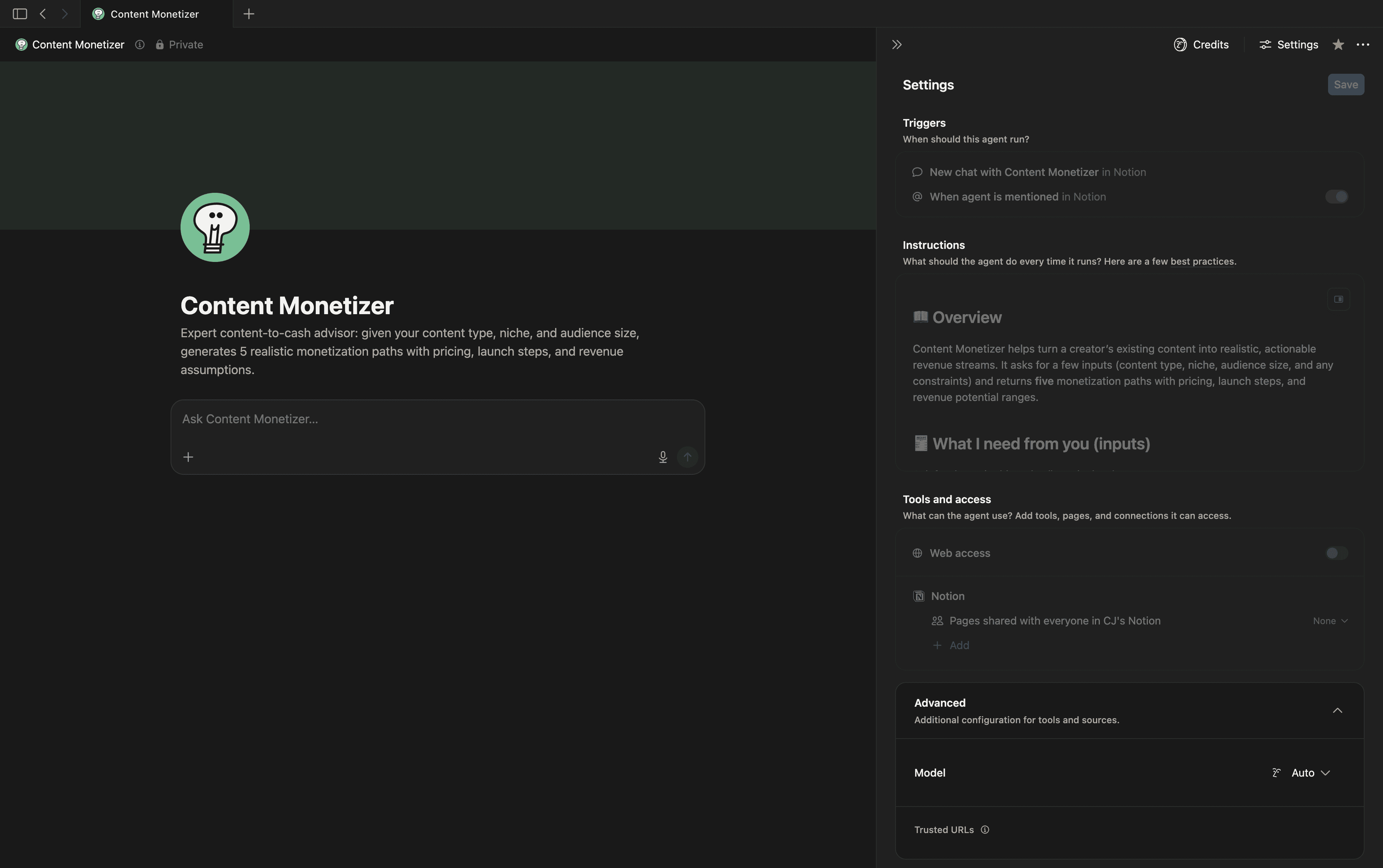Click the Notion logo icon
This screenshot has width=1383, height=868.
[919, 596]
